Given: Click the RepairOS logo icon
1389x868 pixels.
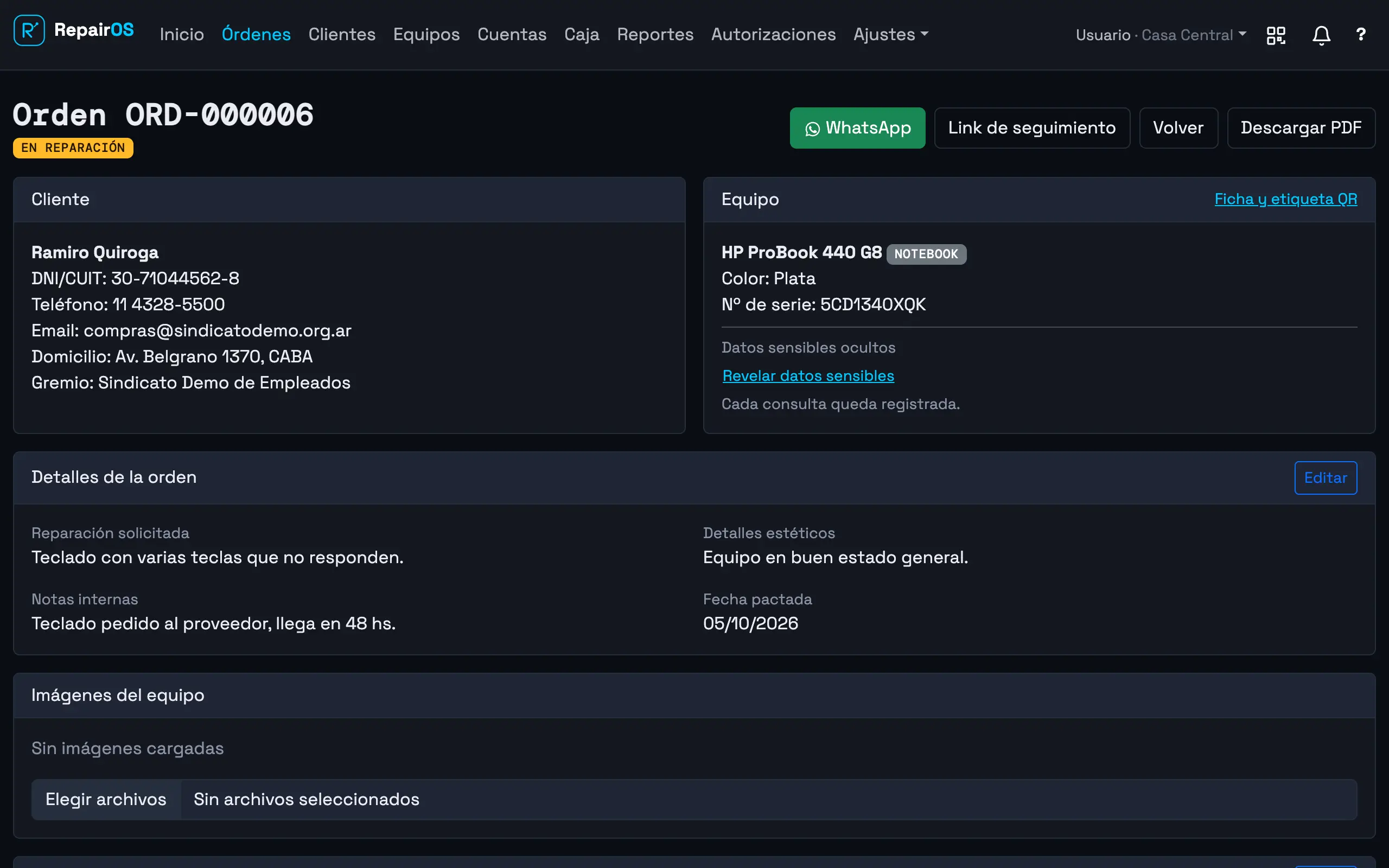Looking at the screenshot, I should click(29, 30).
